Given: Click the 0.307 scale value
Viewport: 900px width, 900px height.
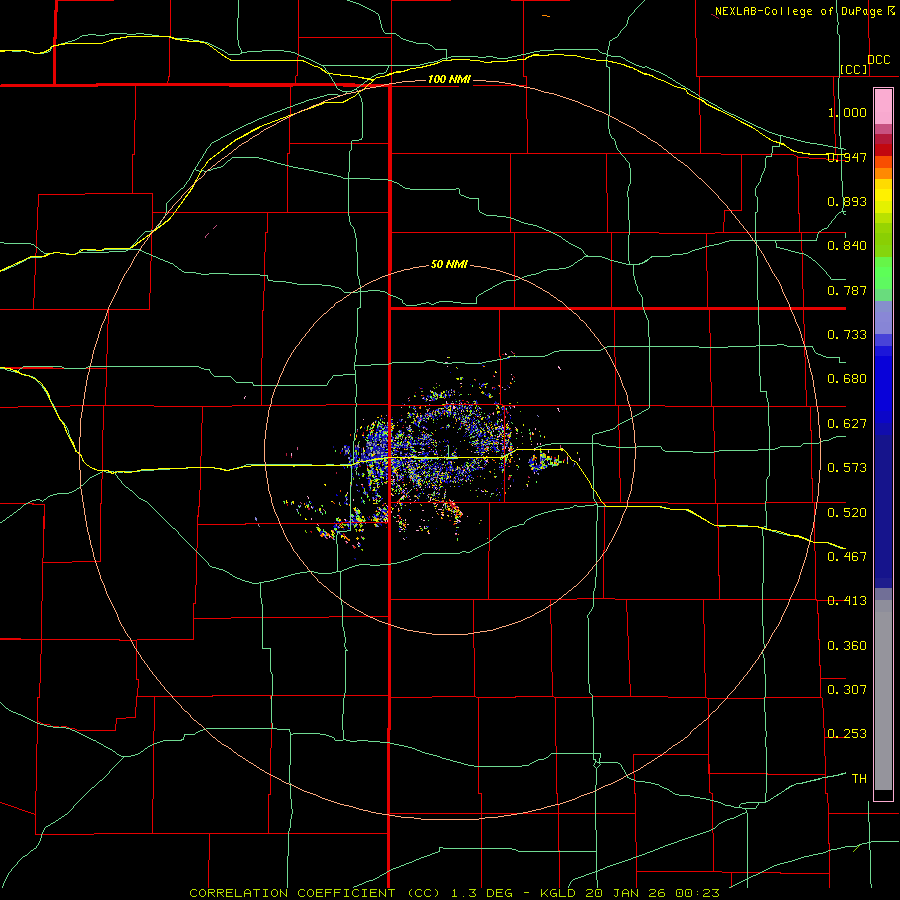Looking at the screenshot, I should (x=847, y=689).
